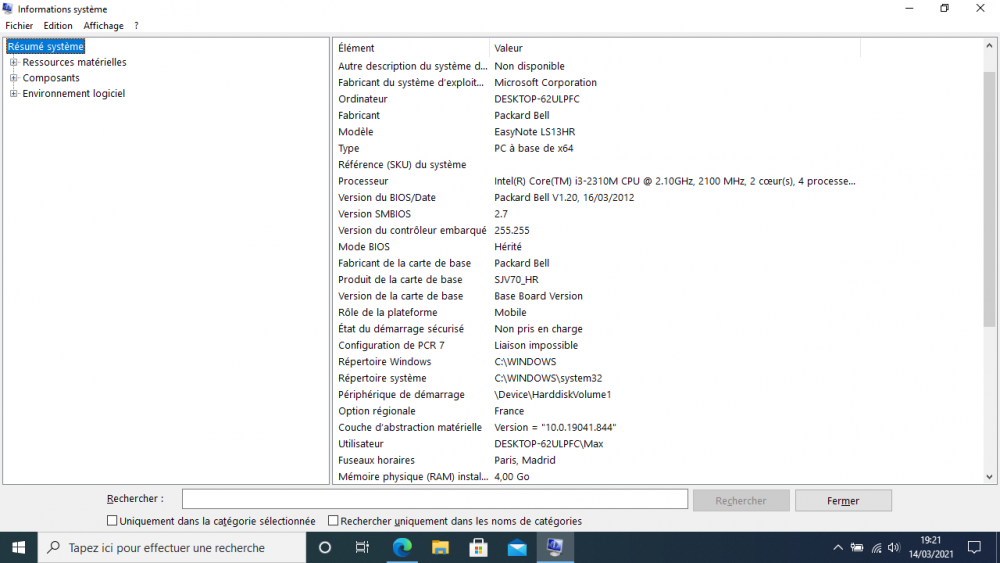Expand the Environnement logiciel node
This screenshot has width=1000, height=563.
(13, 93)
